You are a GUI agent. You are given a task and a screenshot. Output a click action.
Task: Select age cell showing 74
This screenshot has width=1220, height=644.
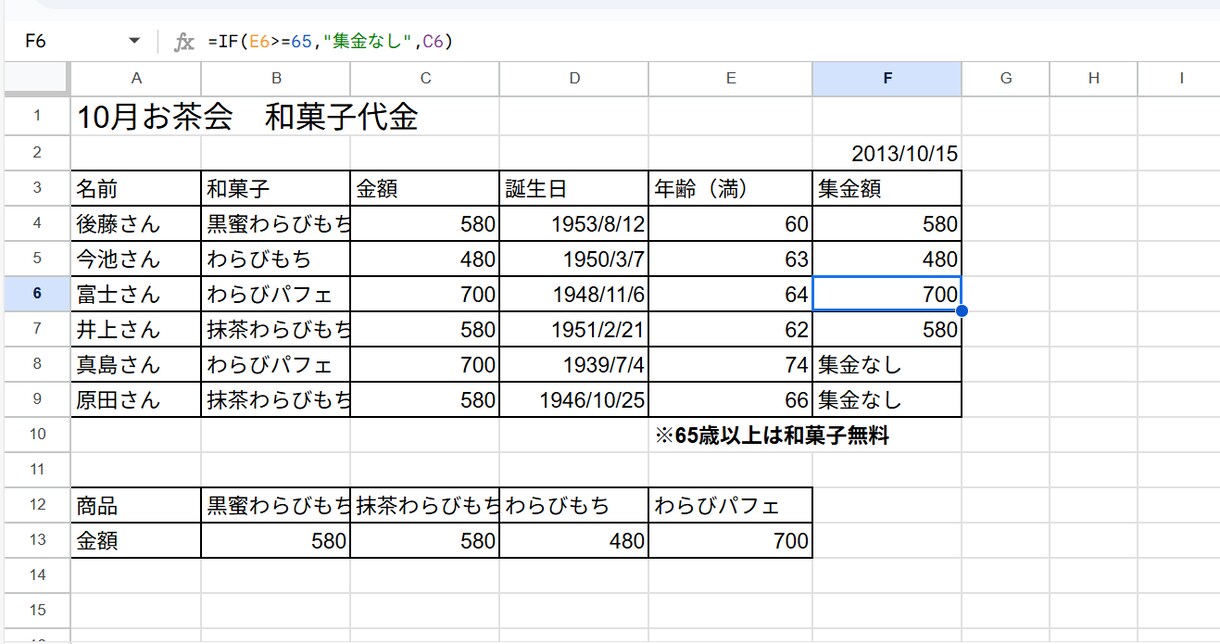[730, 365]
